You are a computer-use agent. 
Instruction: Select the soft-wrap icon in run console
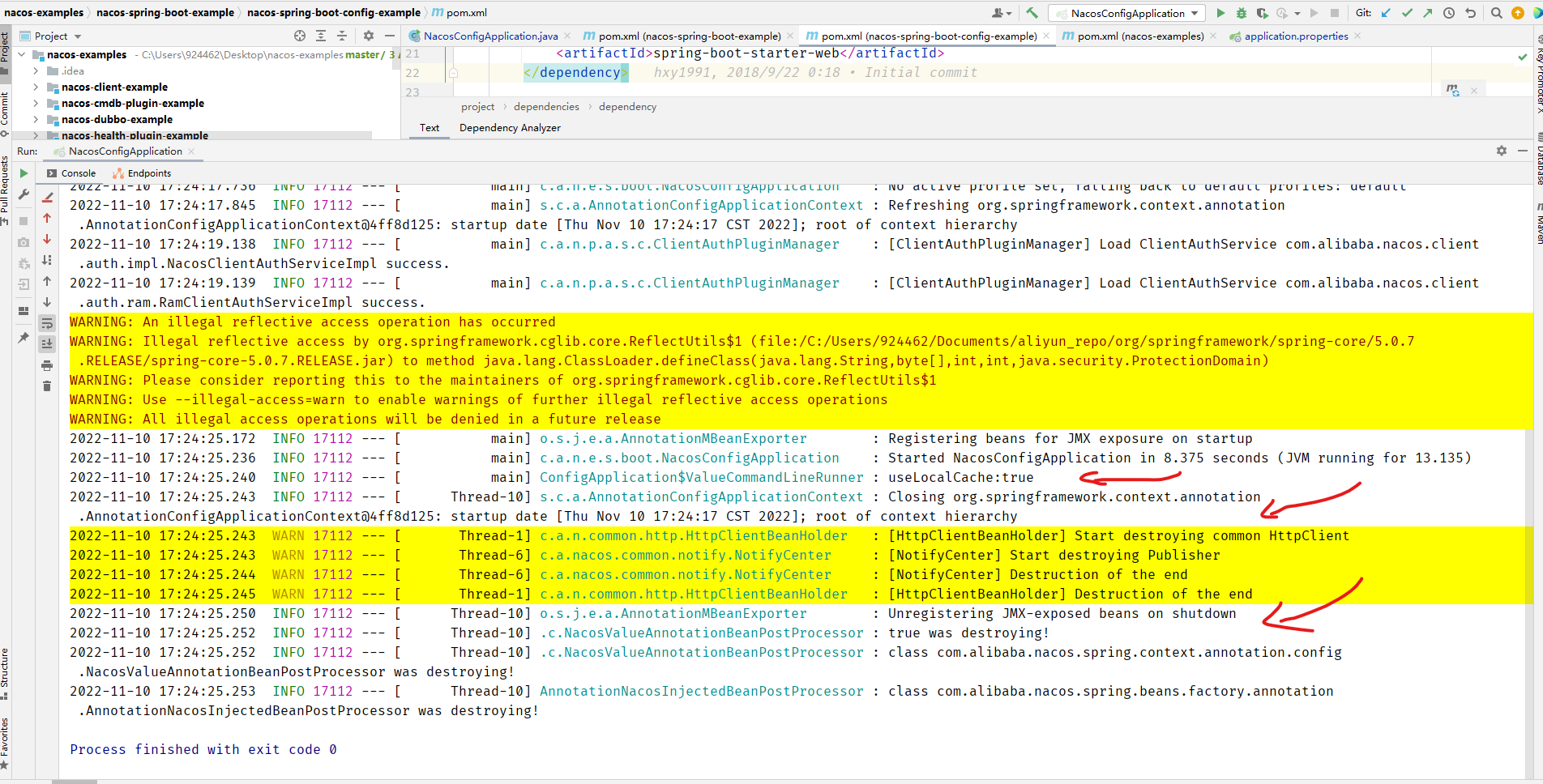tap(47, 324)
